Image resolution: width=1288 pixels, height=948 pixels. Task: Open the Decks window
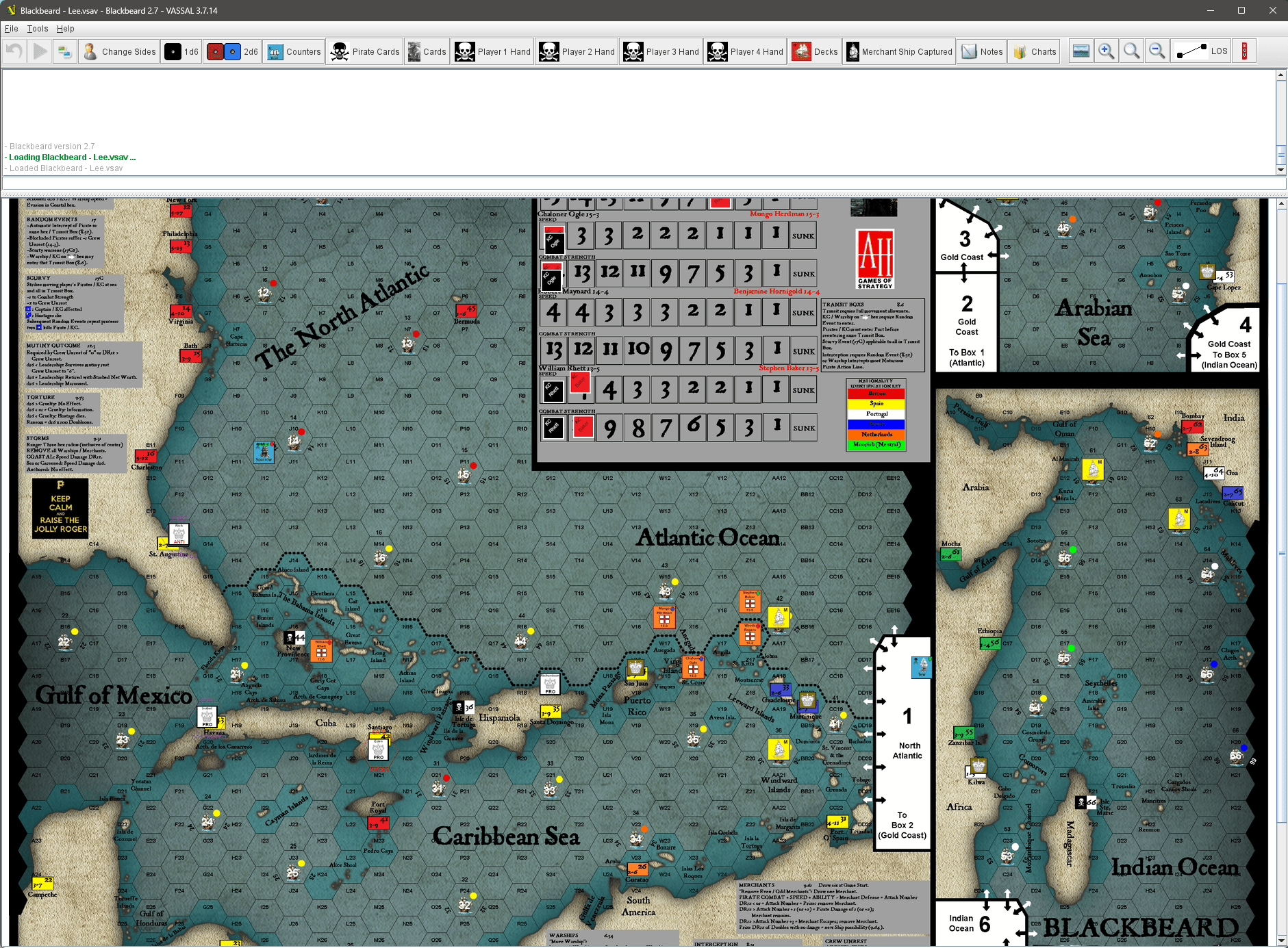(x=815, y=51)
